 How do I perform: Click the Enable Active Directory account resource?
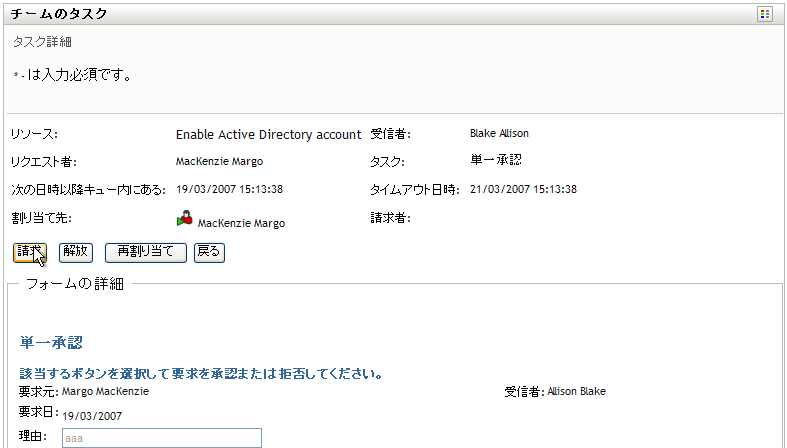(268, 134)
